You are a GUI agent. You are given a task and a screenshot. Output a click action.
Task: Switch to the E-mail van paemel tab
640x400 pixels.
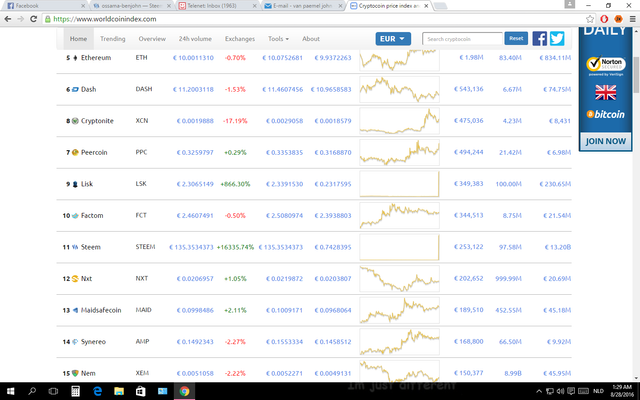pyautogui.click(x=303, y=6)
